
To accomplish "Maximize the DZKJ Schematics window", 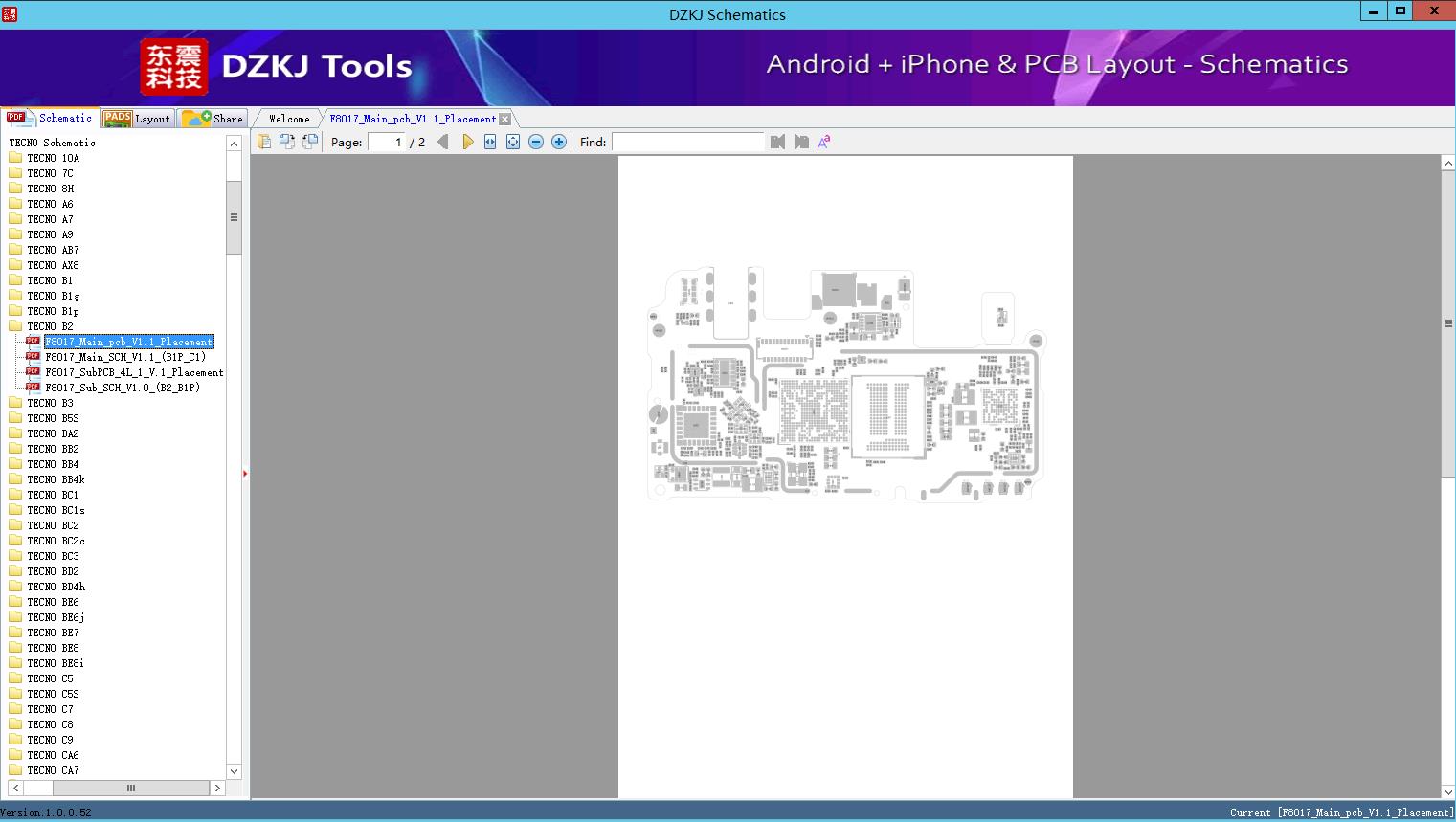I will pyautogui.click(x=1400, y=11).
